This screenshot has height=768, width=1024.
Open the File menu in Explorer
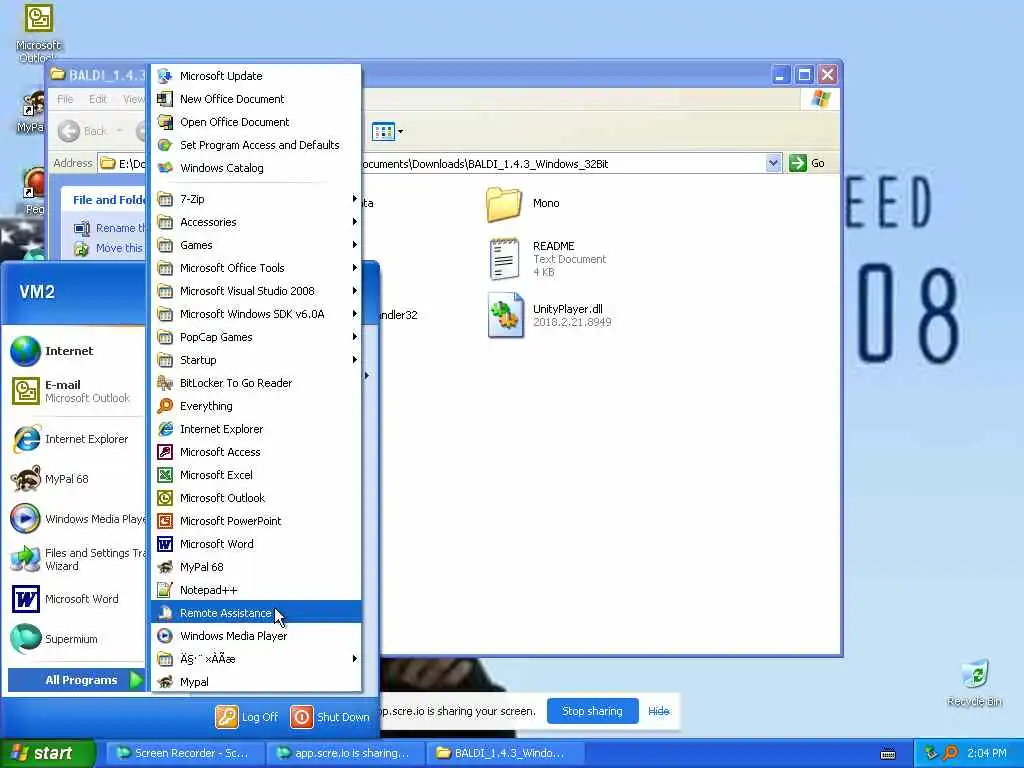[65, 99]
